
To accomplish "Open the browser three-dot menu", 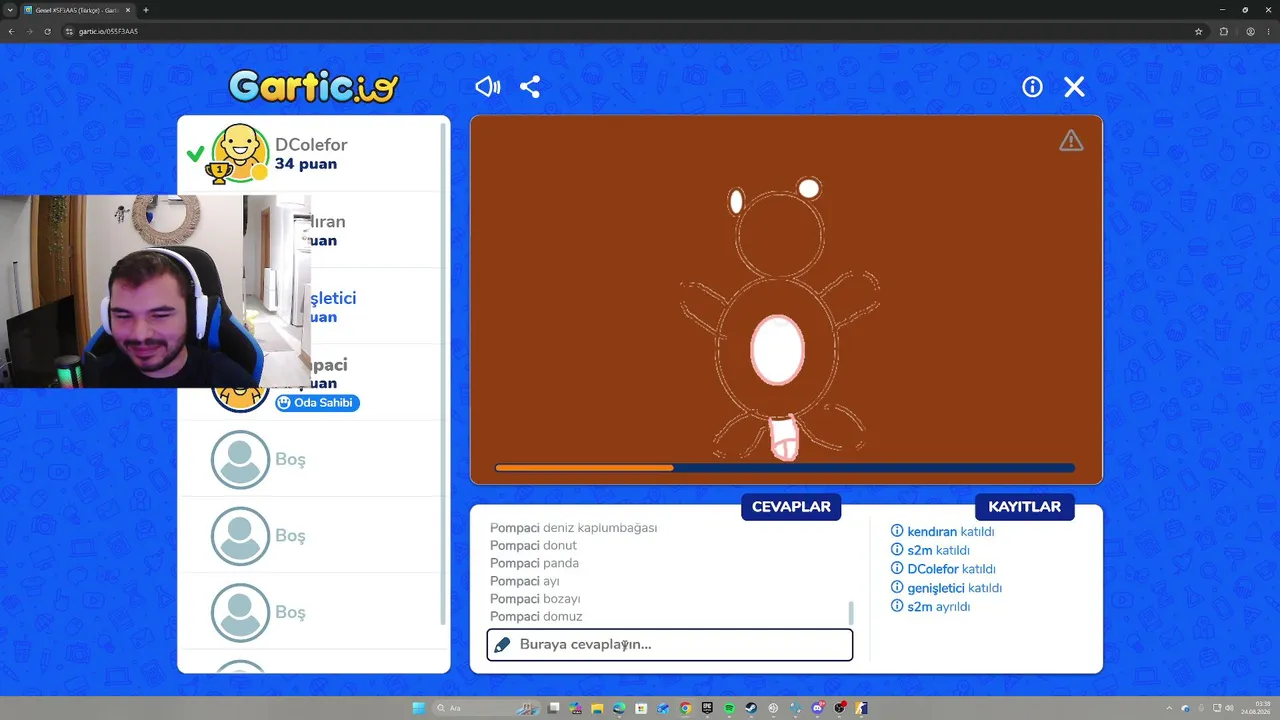I will click(1269, 31).
